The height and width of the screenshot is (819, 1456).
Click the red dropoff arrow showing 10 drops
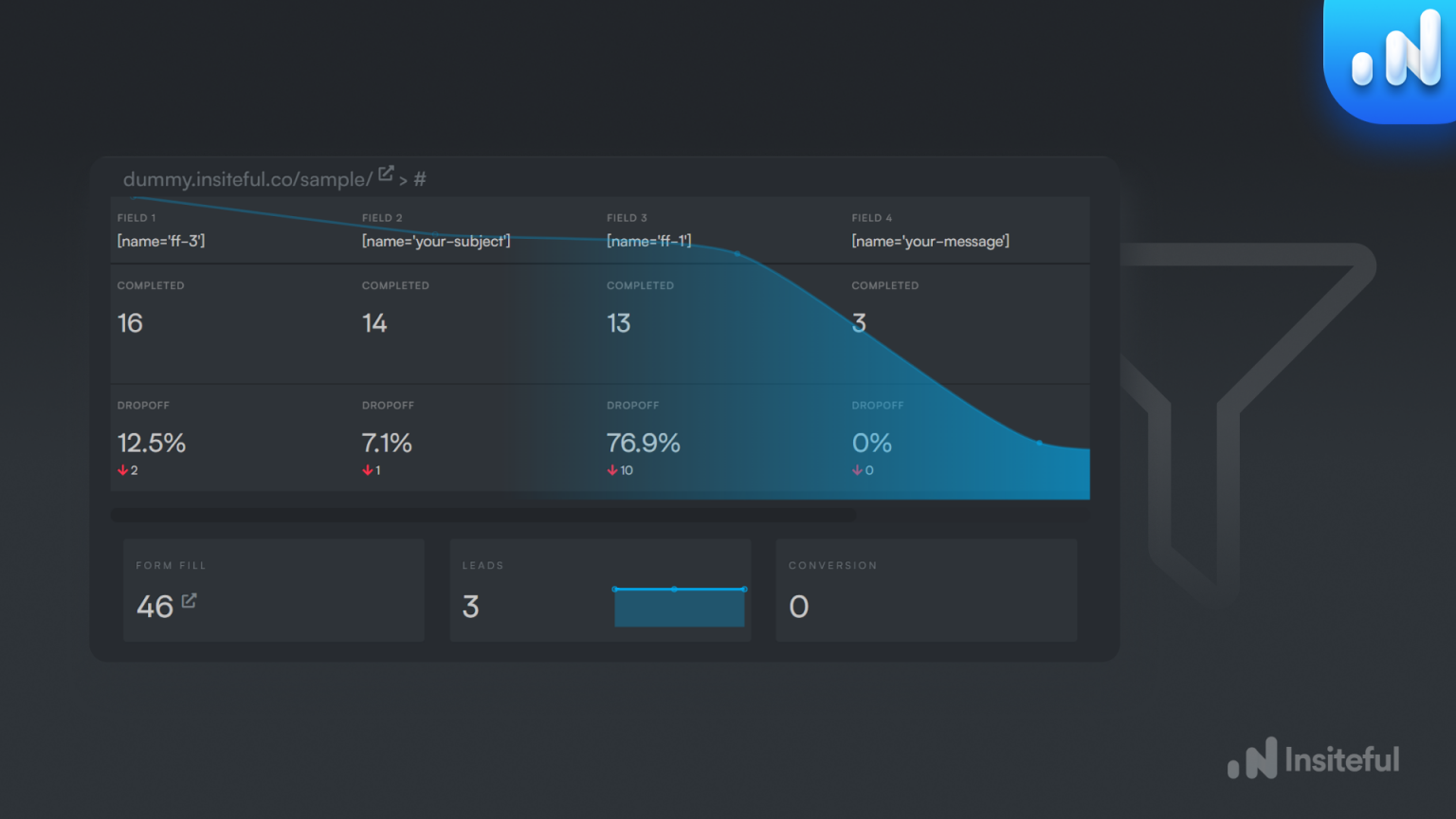coord(612,469)
